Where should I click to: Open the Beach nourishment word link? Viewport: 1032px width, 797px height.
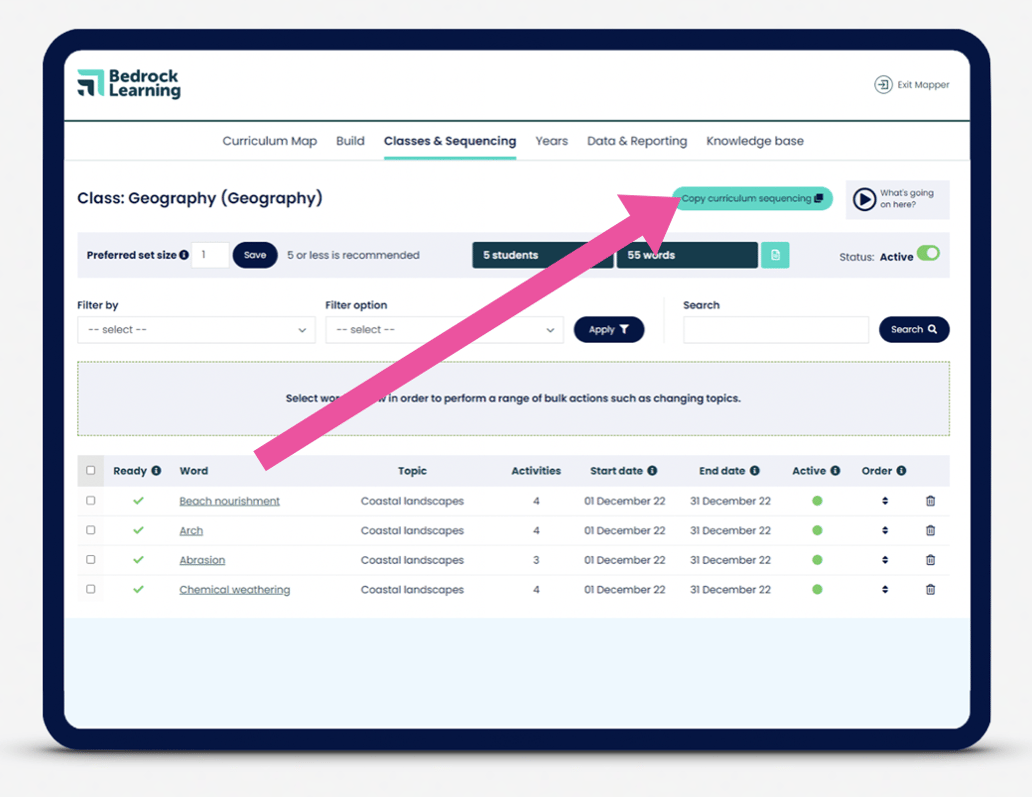tap(229, 500)
